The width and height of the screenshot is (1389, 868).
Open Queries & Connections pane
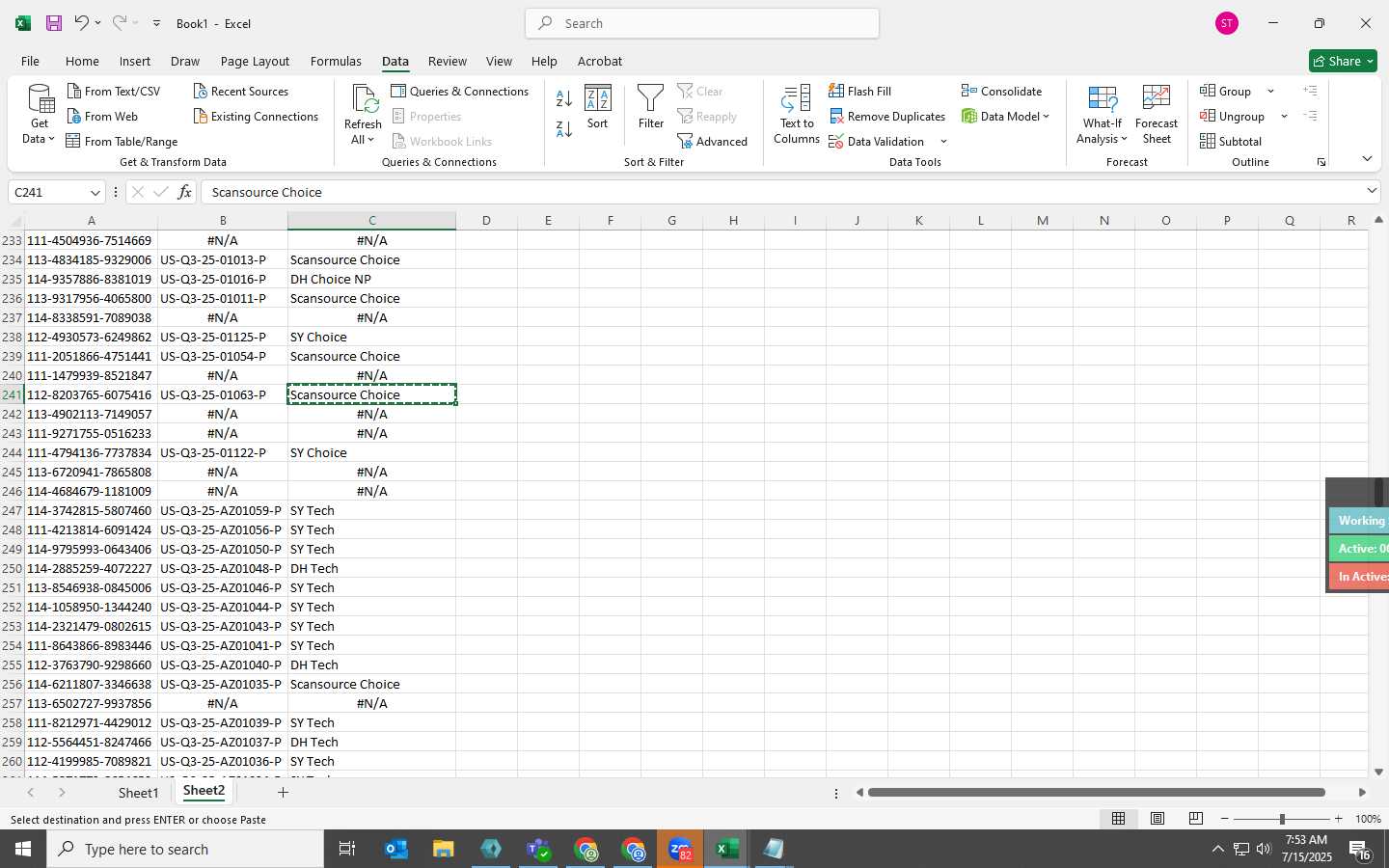point(460,91)
